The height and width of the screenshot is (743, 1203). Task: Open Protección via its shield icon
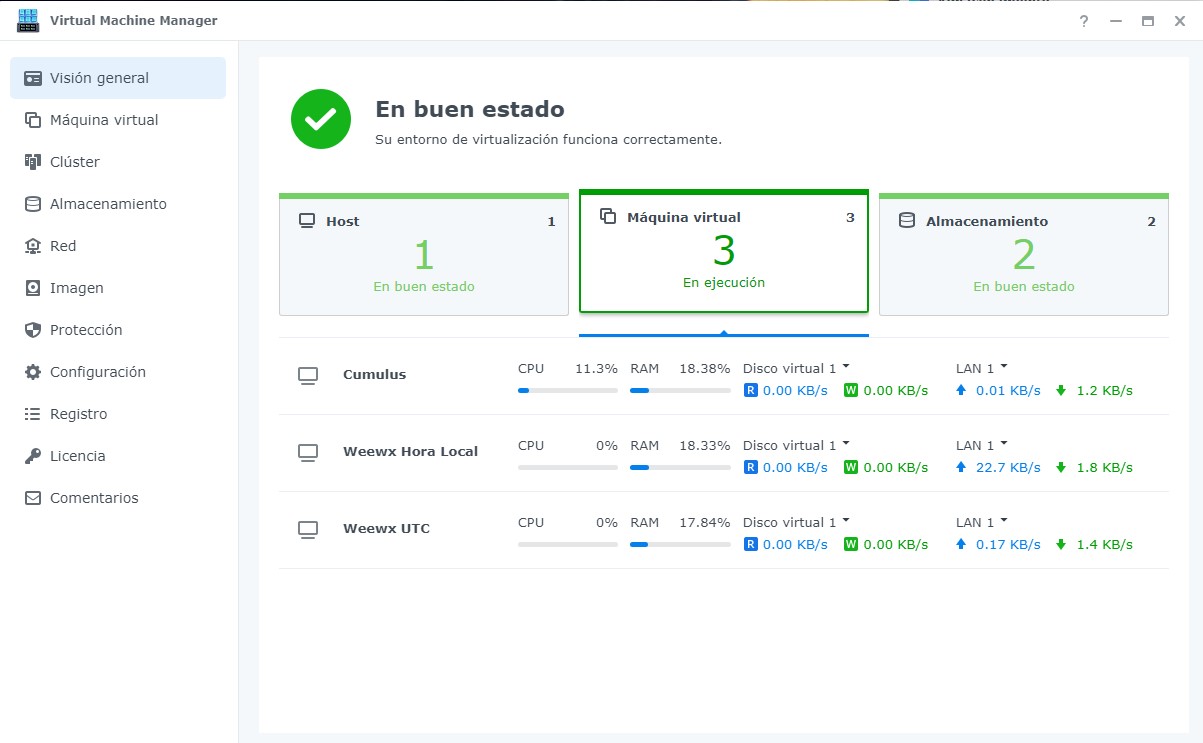point(33,330)
